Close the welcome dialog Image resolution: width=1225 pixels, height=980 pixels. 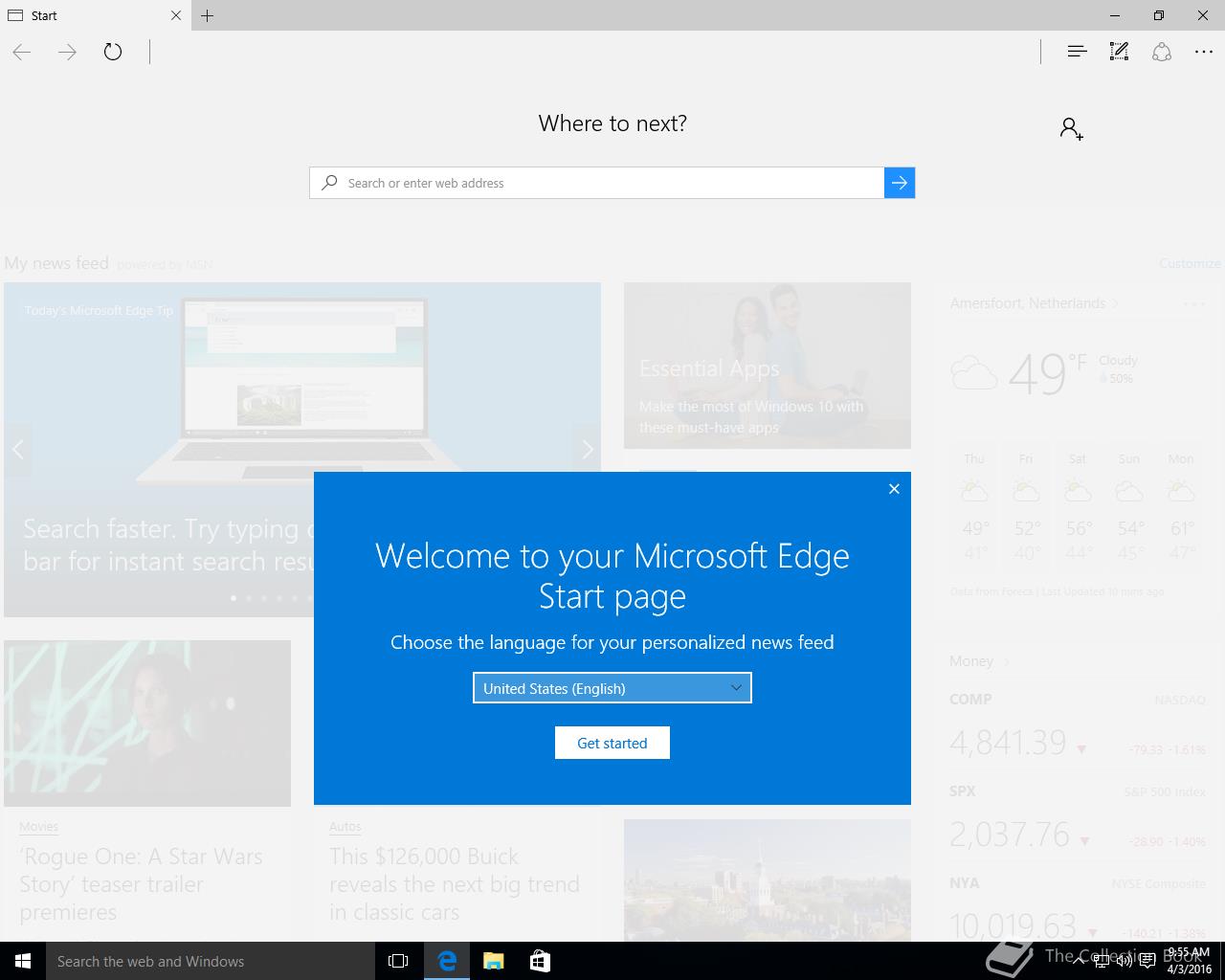(x=894, y=489)
